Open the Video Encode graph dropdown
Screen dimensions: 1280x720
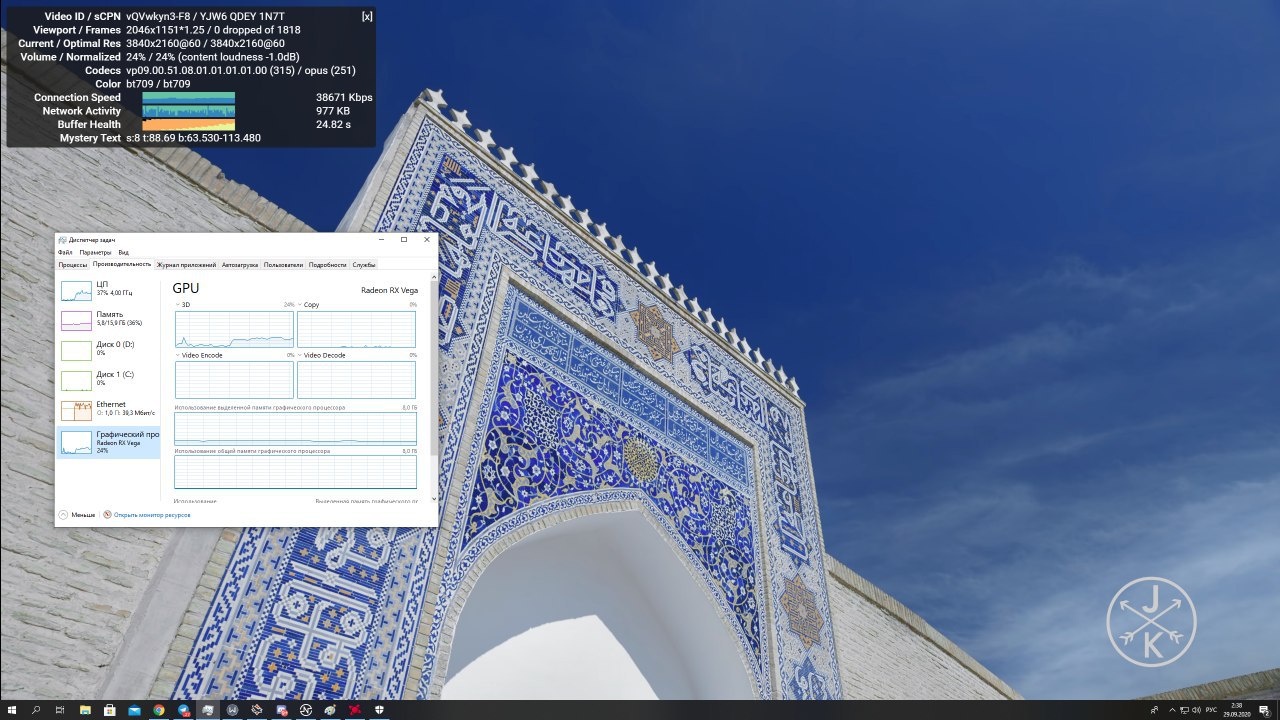(199, 355)
